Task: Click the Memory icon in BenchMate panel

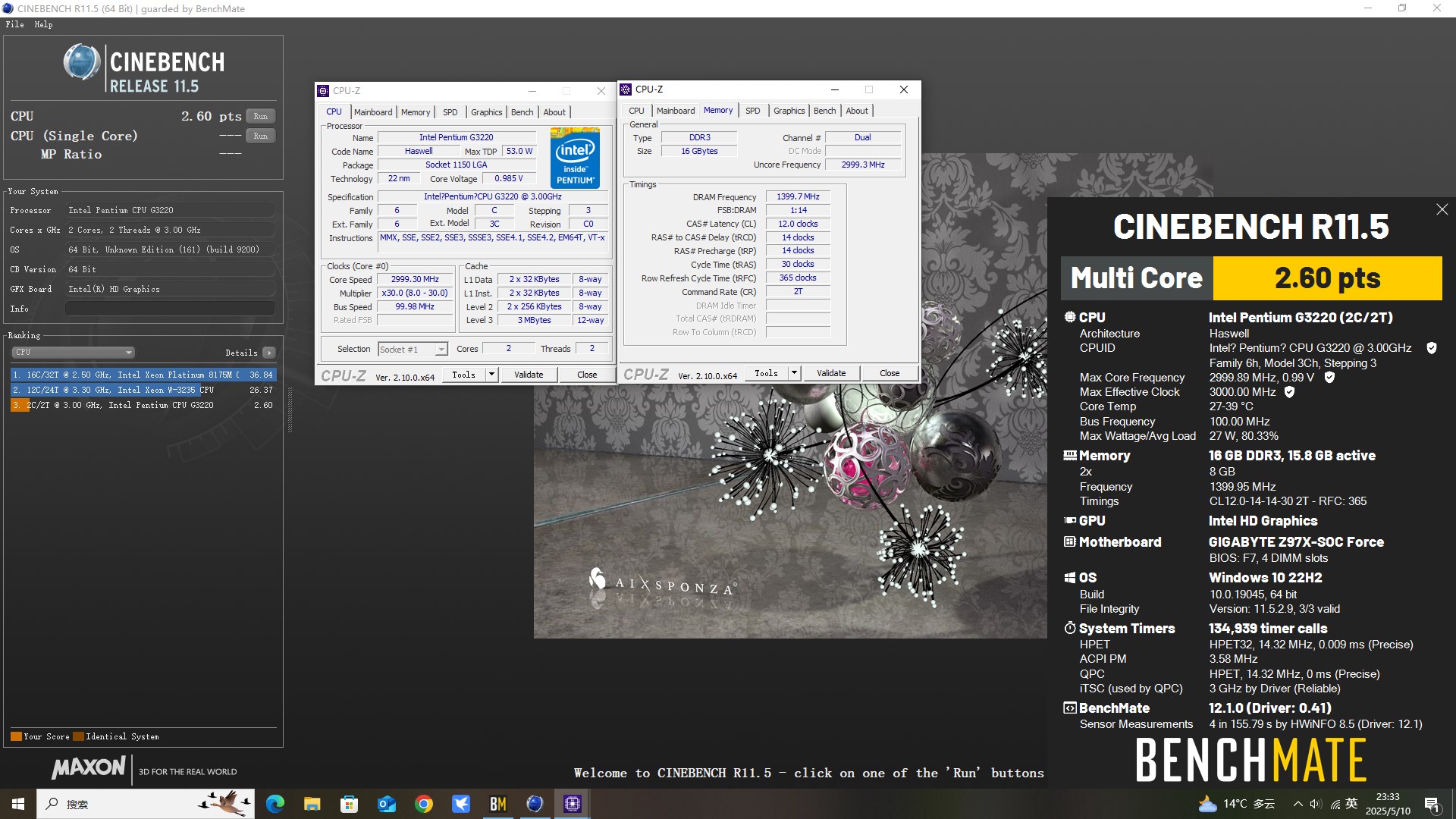Action: [x=1070, y=456]
